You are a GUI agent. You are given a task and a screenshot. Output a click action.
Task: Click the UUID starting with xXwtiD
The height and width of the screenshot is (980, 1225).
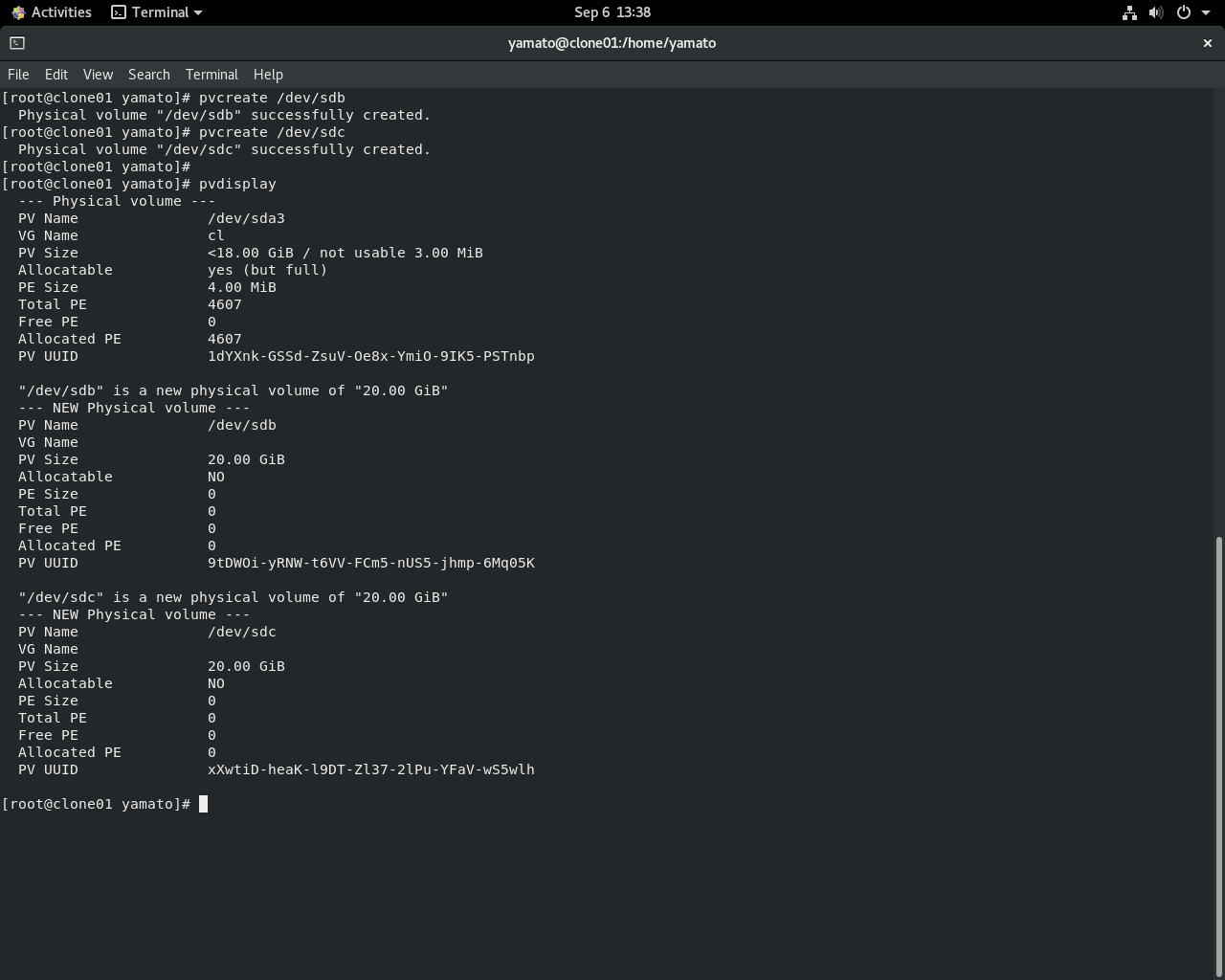pyautogui.click(x=371, y=769)
